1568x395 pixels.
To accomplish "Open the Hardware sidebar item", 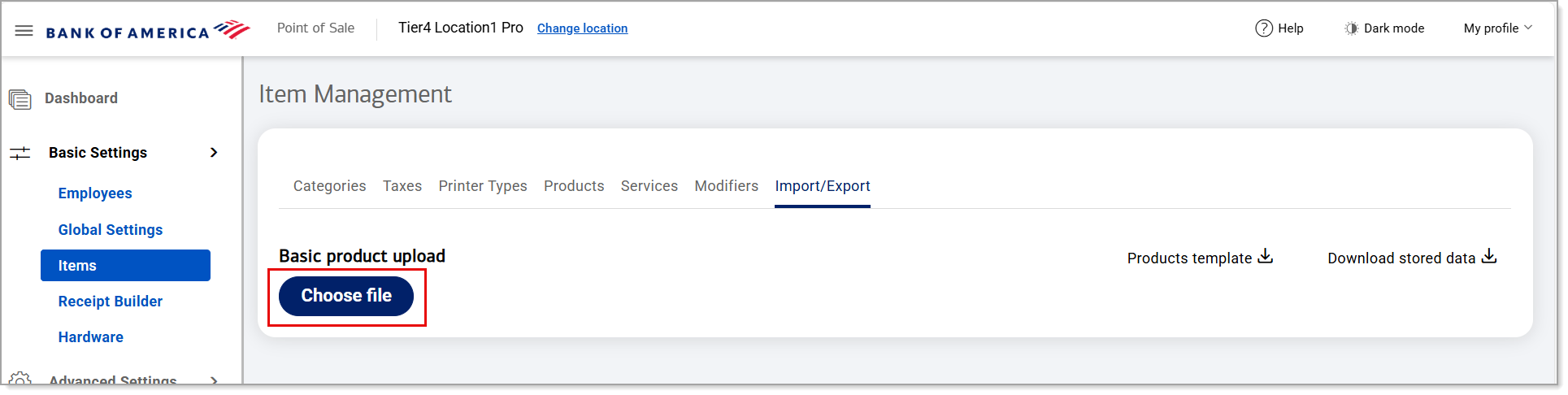I will pos(91,337).
